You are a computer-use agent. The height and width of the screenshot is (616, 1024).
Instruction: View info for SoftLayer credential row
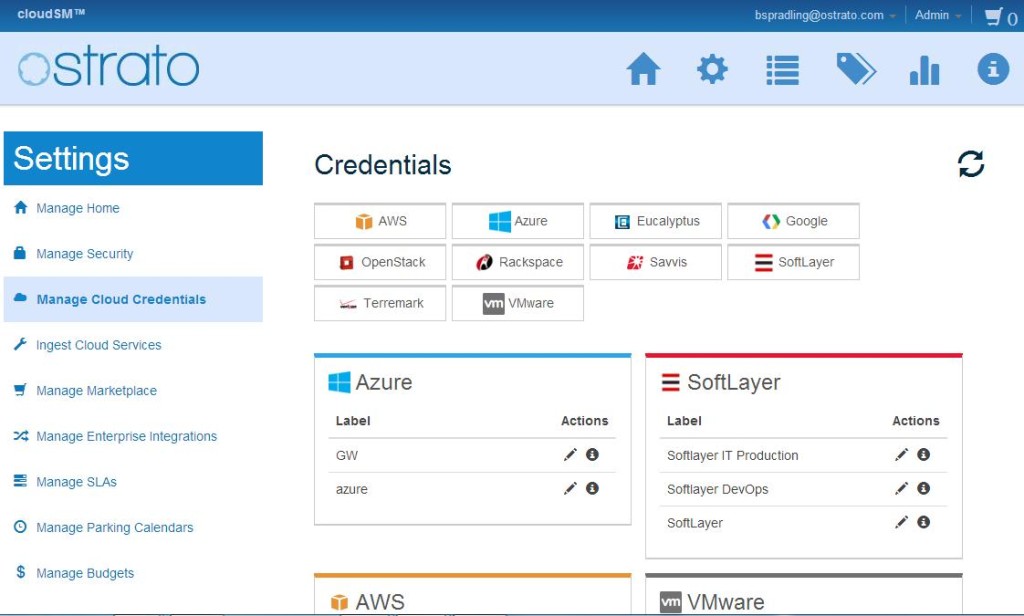[923, 522]
